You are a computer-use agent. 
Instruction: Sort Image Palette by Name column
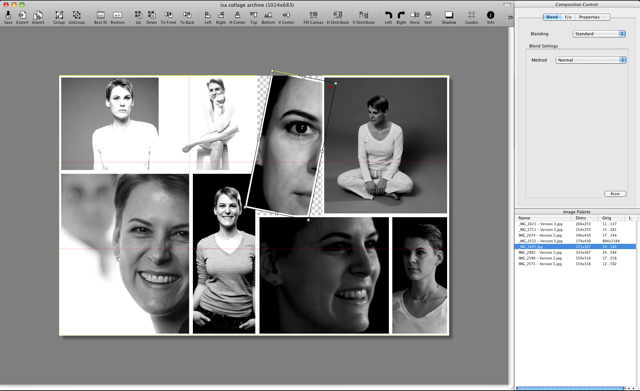[545, 218]
